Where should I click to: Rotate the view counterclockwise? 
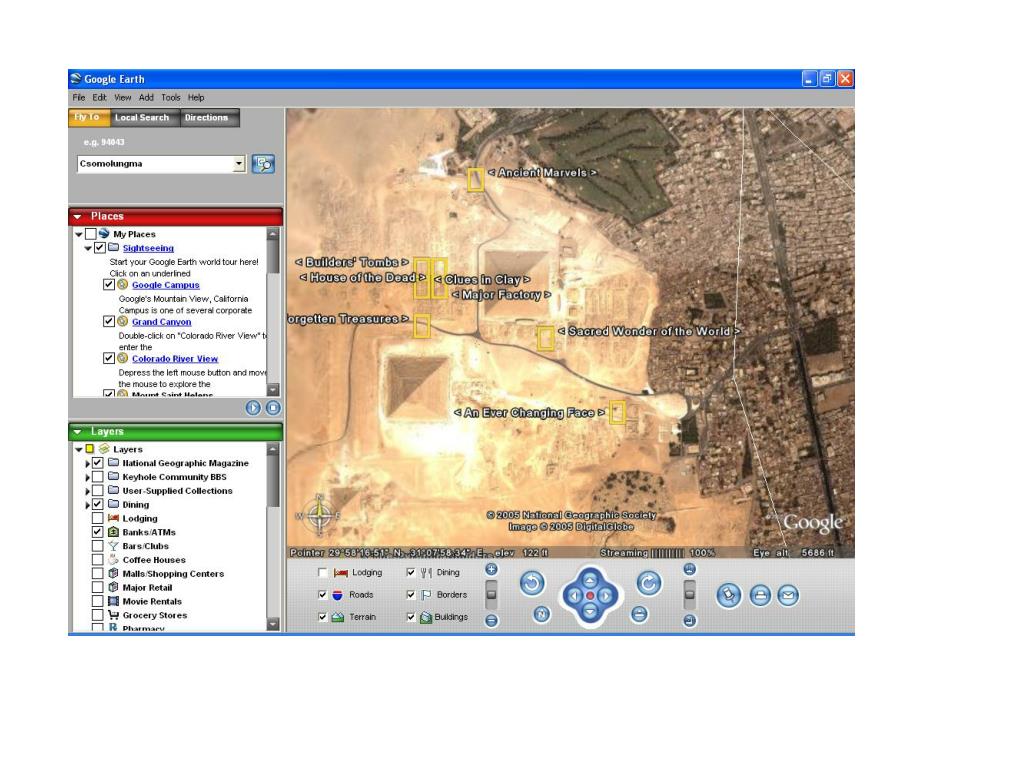point(532,583)
